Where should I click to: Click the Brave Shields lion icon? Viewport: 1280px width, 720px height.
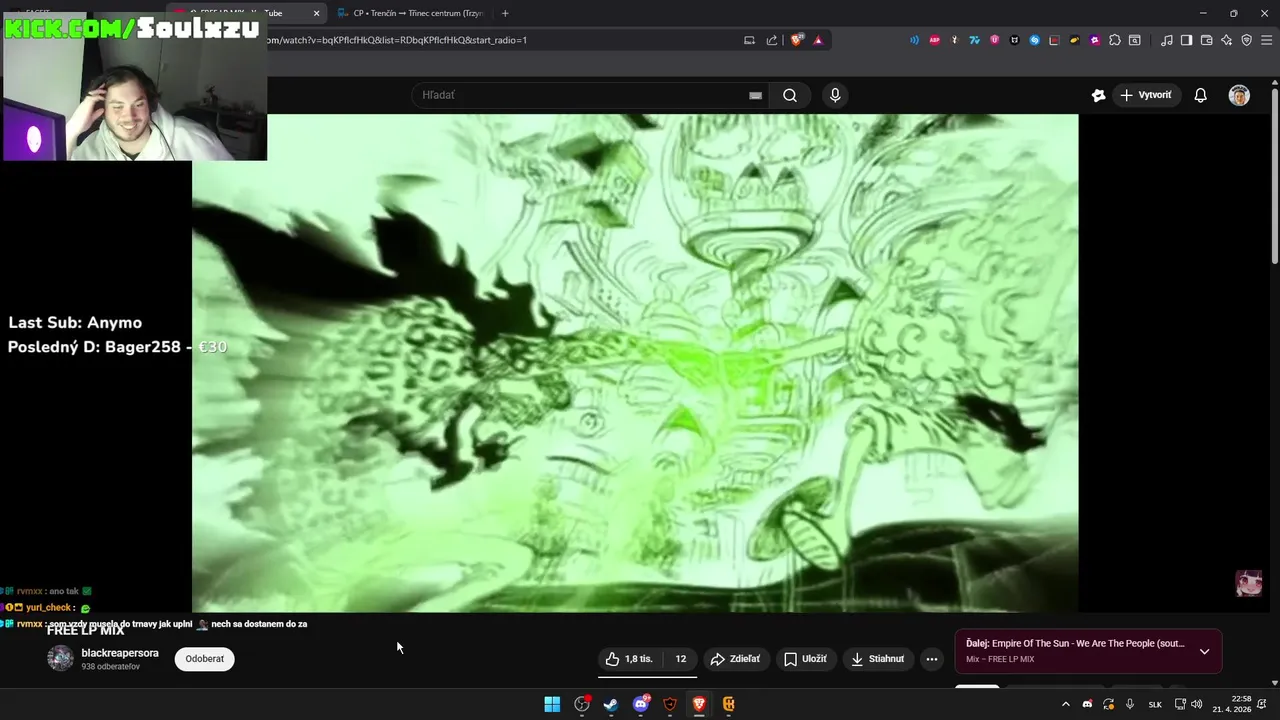(x=797, y=40)
